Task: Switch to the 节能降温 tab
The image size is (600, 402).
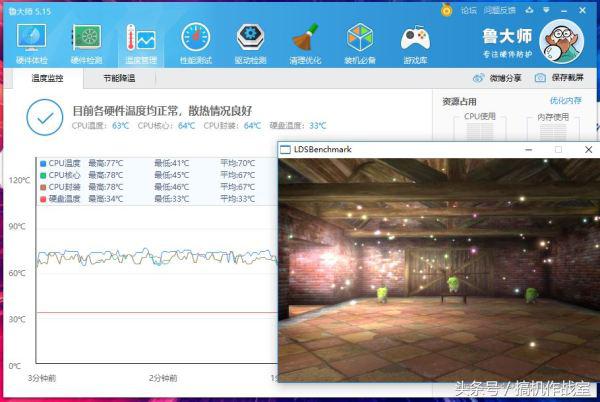Action: (x=119, y=78)
